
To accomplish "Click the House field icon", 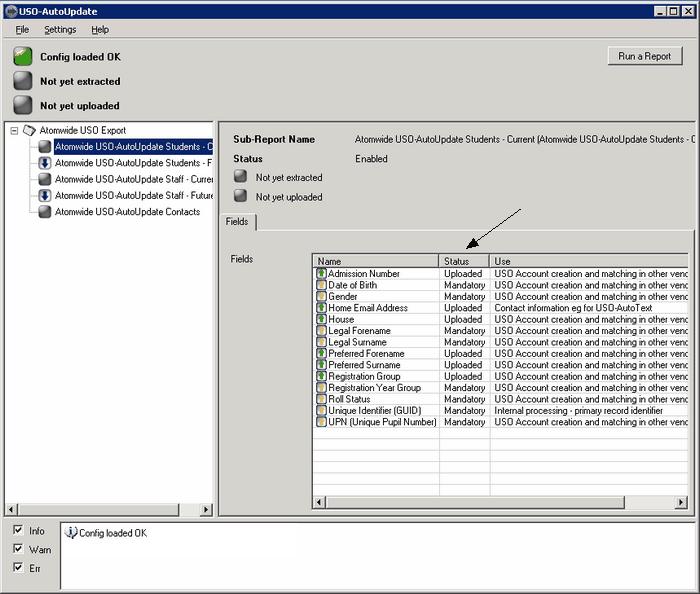I will point(321,319).
